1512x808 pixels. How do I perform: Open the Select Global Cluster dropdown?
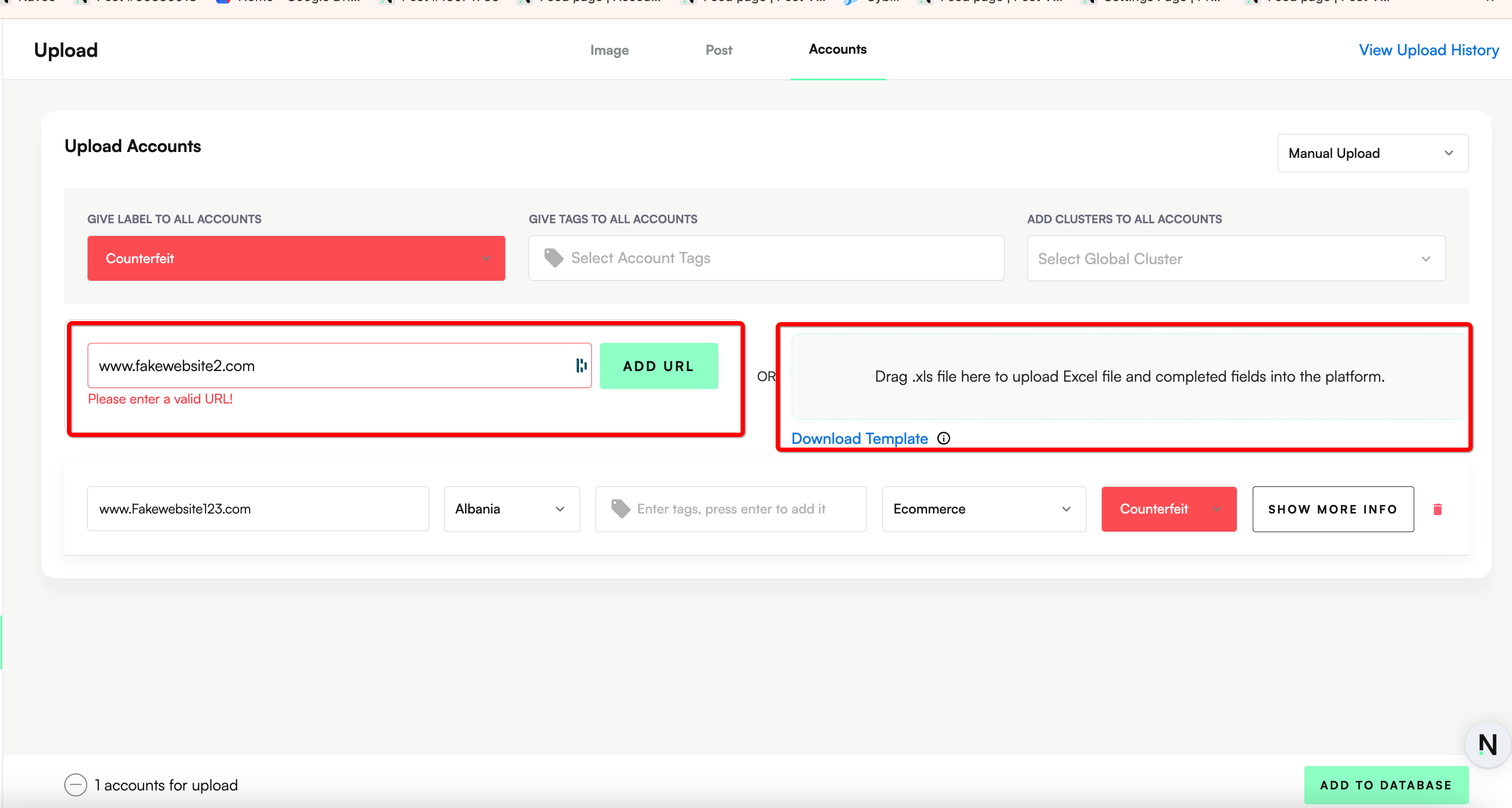tap(1236, 259)
